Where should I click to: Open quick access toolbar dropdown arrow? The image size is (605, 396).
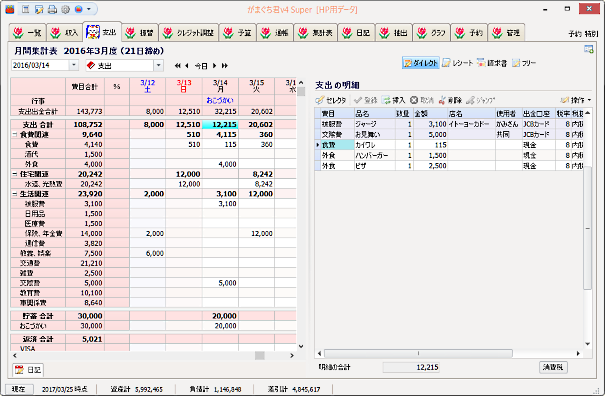click(89, 9)
